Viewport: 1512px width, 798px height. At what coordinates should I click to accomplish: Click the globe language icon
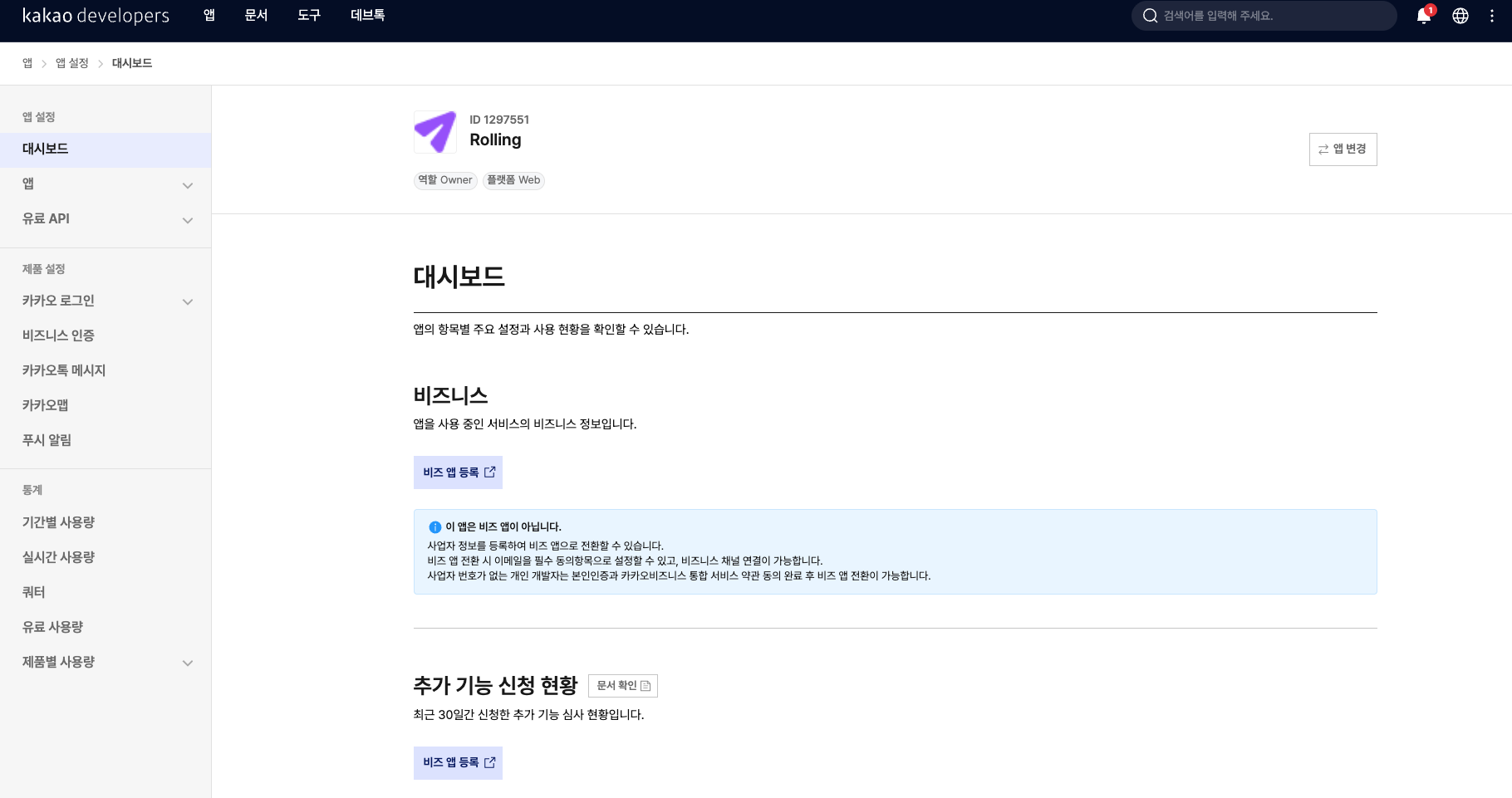(x=1460, y=16)
